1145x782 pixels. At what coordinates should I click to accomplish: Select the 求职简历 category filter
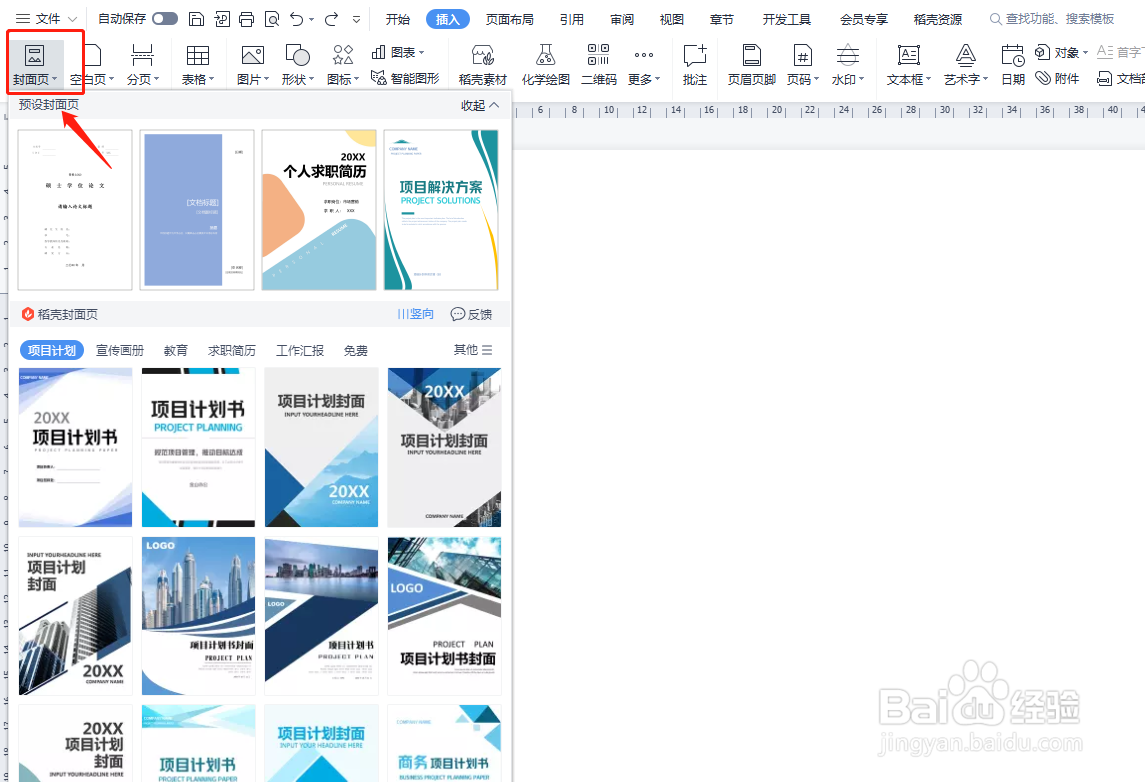click(231, 350)
